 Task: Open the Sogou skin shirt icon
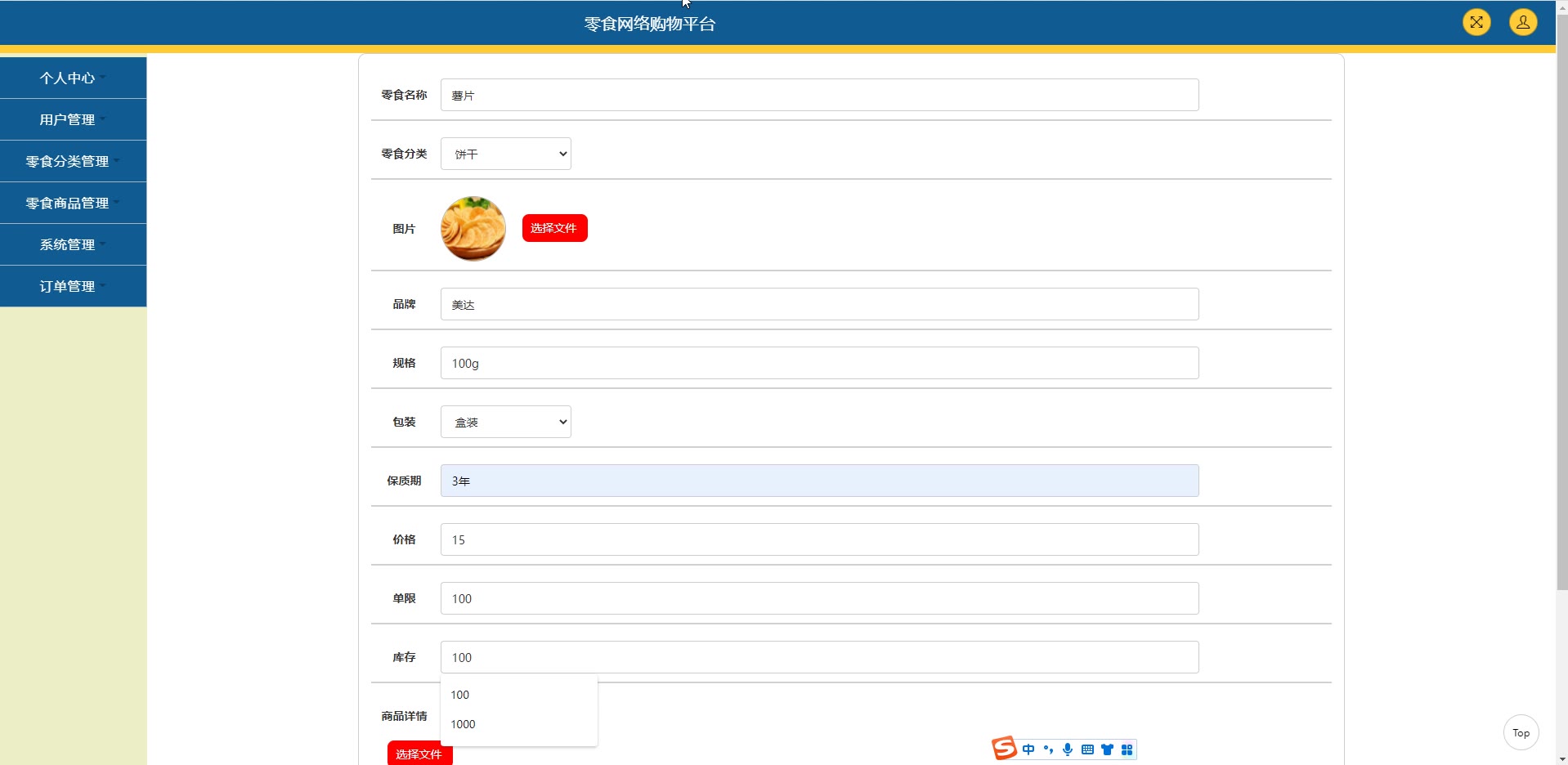(1107, 749)
